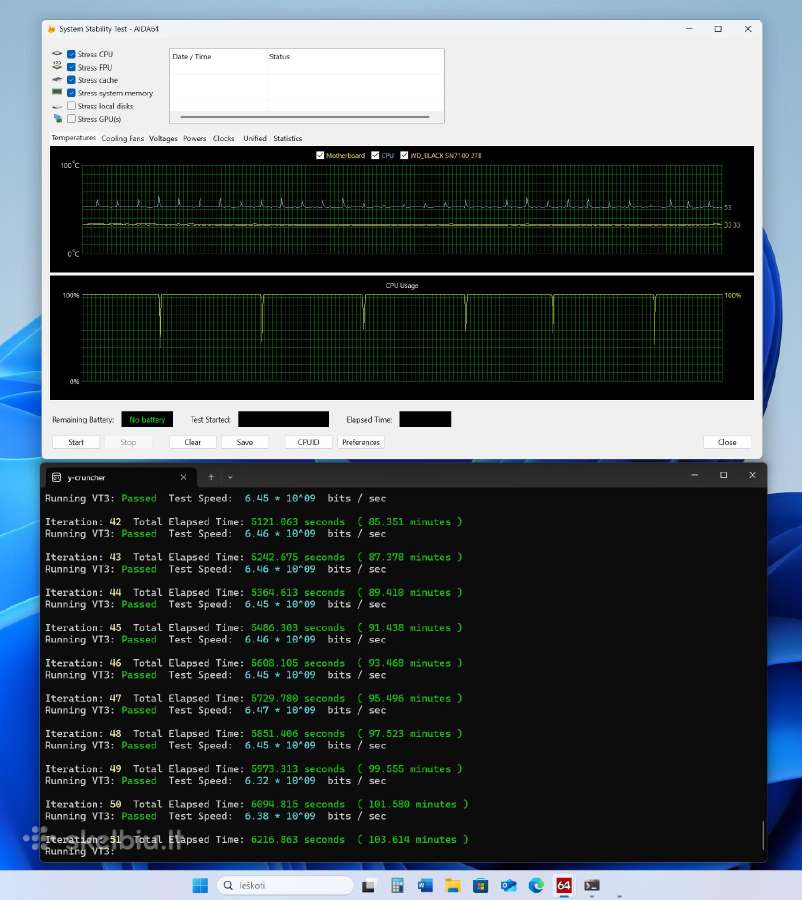Switch to the Cooling Fans tab

point(122,138)
